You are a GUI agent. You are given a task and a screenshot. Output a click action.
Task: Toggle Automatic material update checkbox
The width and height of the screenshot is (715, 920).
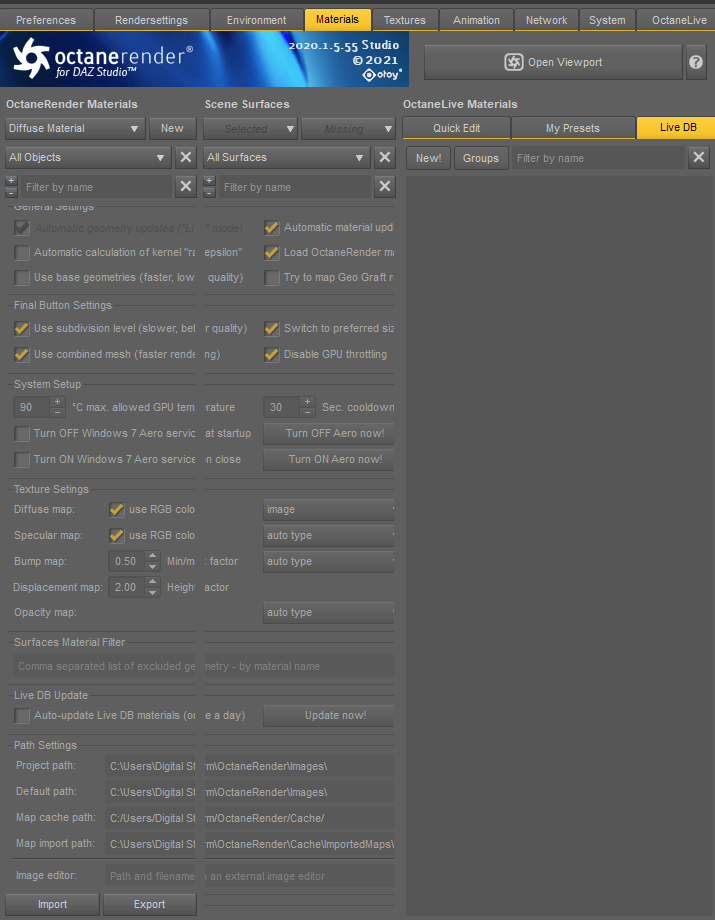pos(272,228)
